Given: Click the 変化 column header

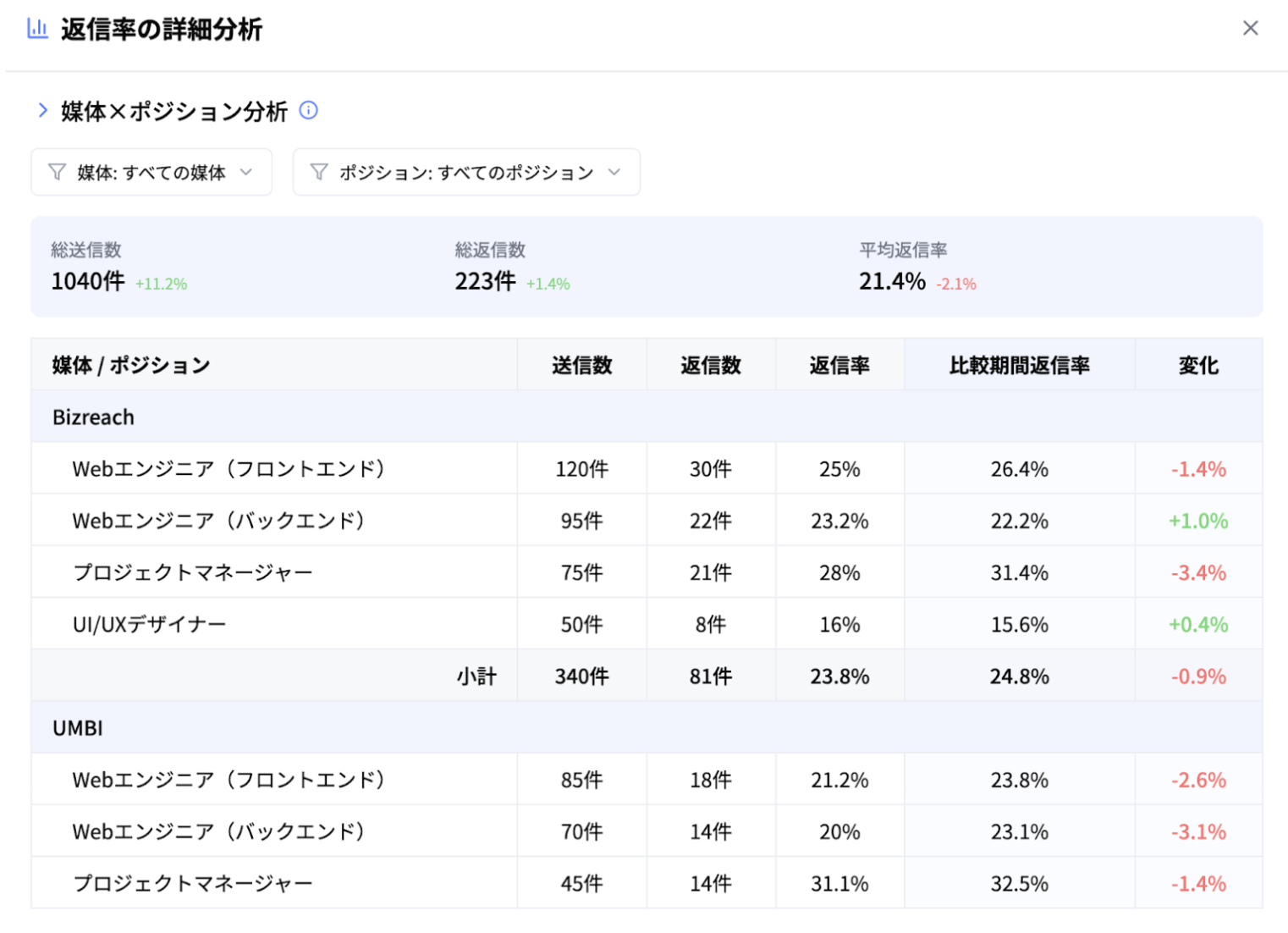Looking at the screenshot, I should [1198, 365].
